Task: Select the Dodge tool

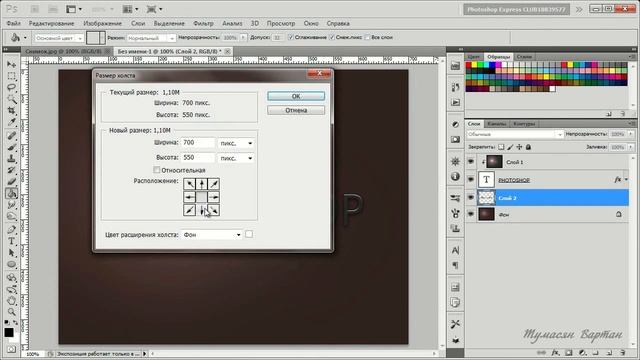Action: [11, 216]
